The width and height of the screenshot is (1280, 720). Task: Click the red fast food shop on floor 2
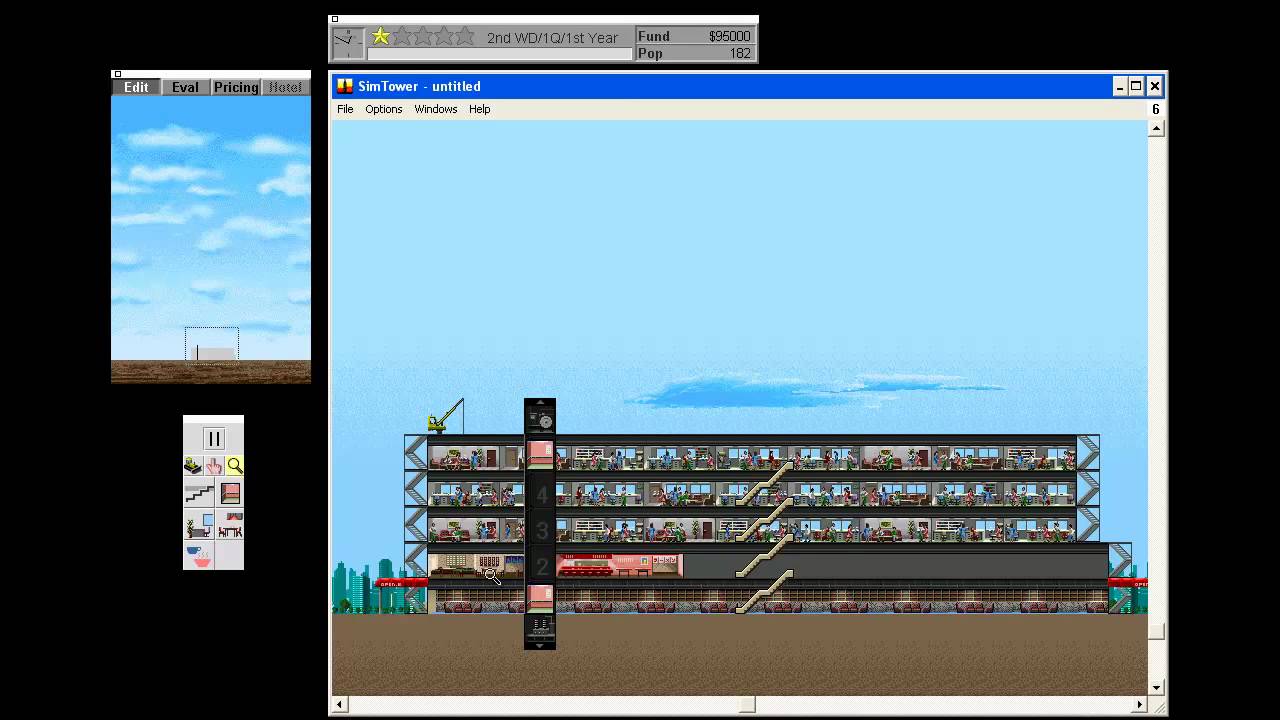pos(619,566)
